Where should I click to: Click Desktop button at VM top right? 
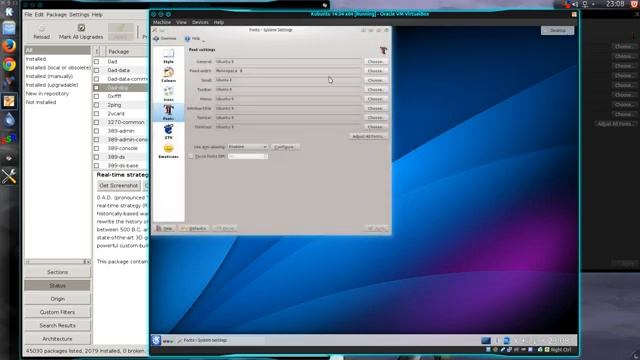pos(557,31)
